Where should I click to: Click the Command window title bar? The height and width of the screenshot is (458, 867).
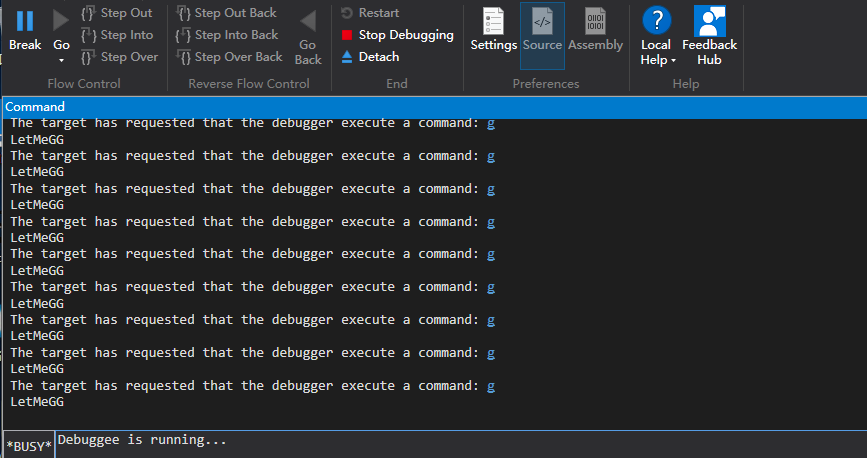coord(435,107)
